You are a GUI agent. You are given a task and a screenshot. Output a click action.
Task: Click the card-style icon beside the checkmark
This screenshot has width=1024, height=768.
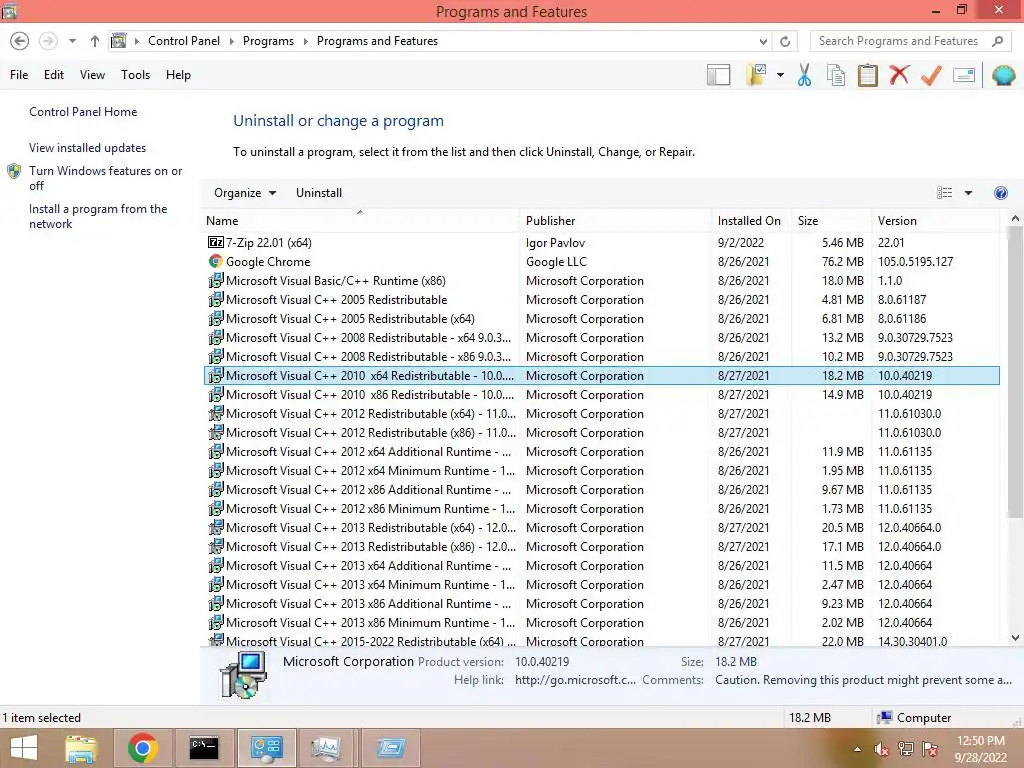tap(964, 75)
